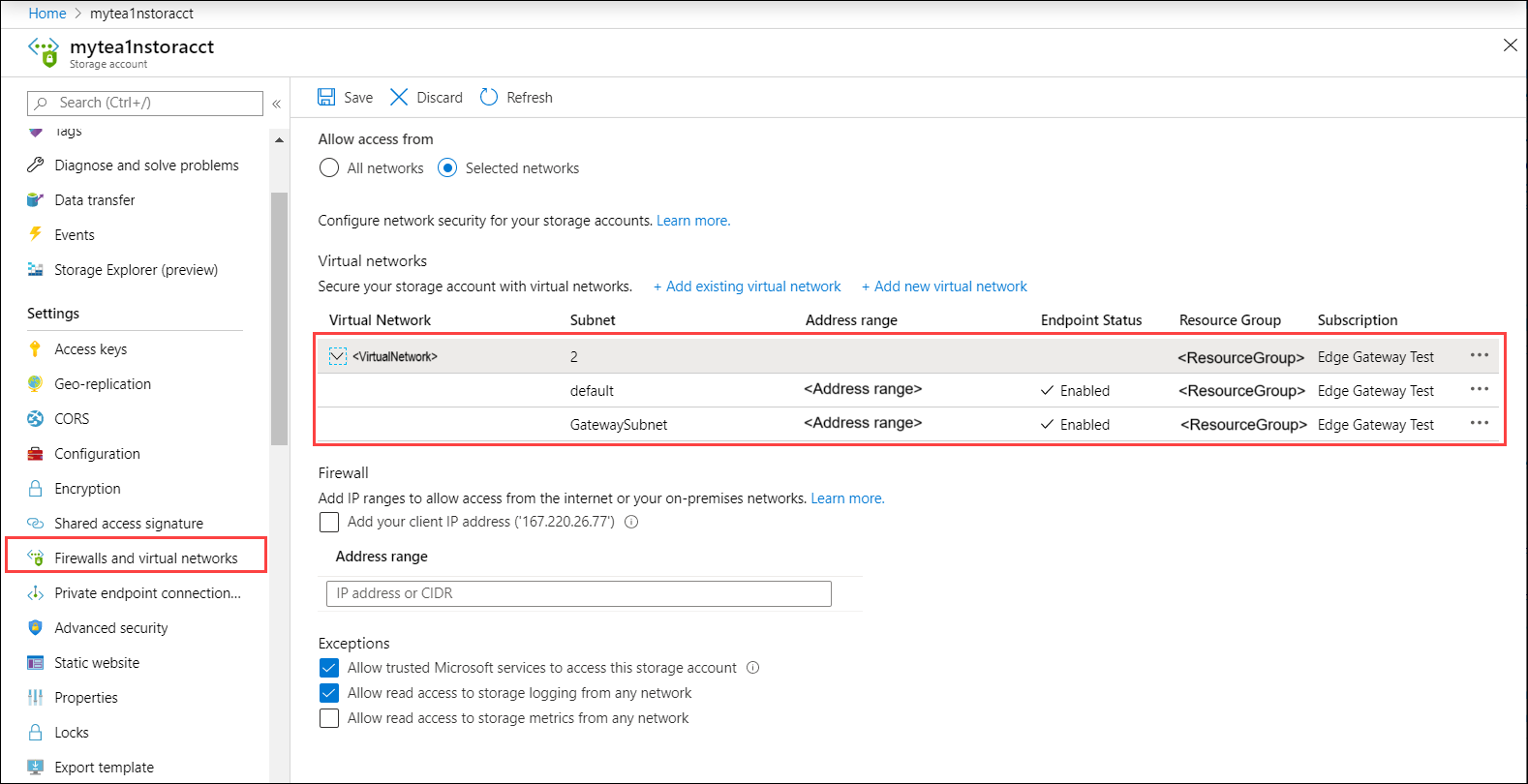Click Home breadcrumb link
The width and height of the screenshot is (1528, 784).
click(47, 14)
